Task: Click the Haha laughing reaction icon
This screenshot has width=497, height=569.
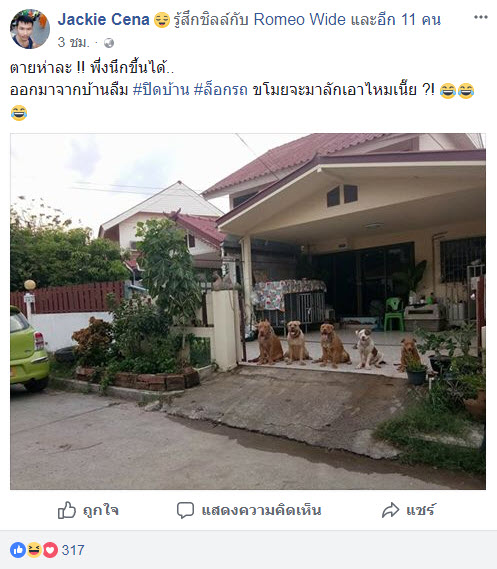Action: [x=34, y=550]
